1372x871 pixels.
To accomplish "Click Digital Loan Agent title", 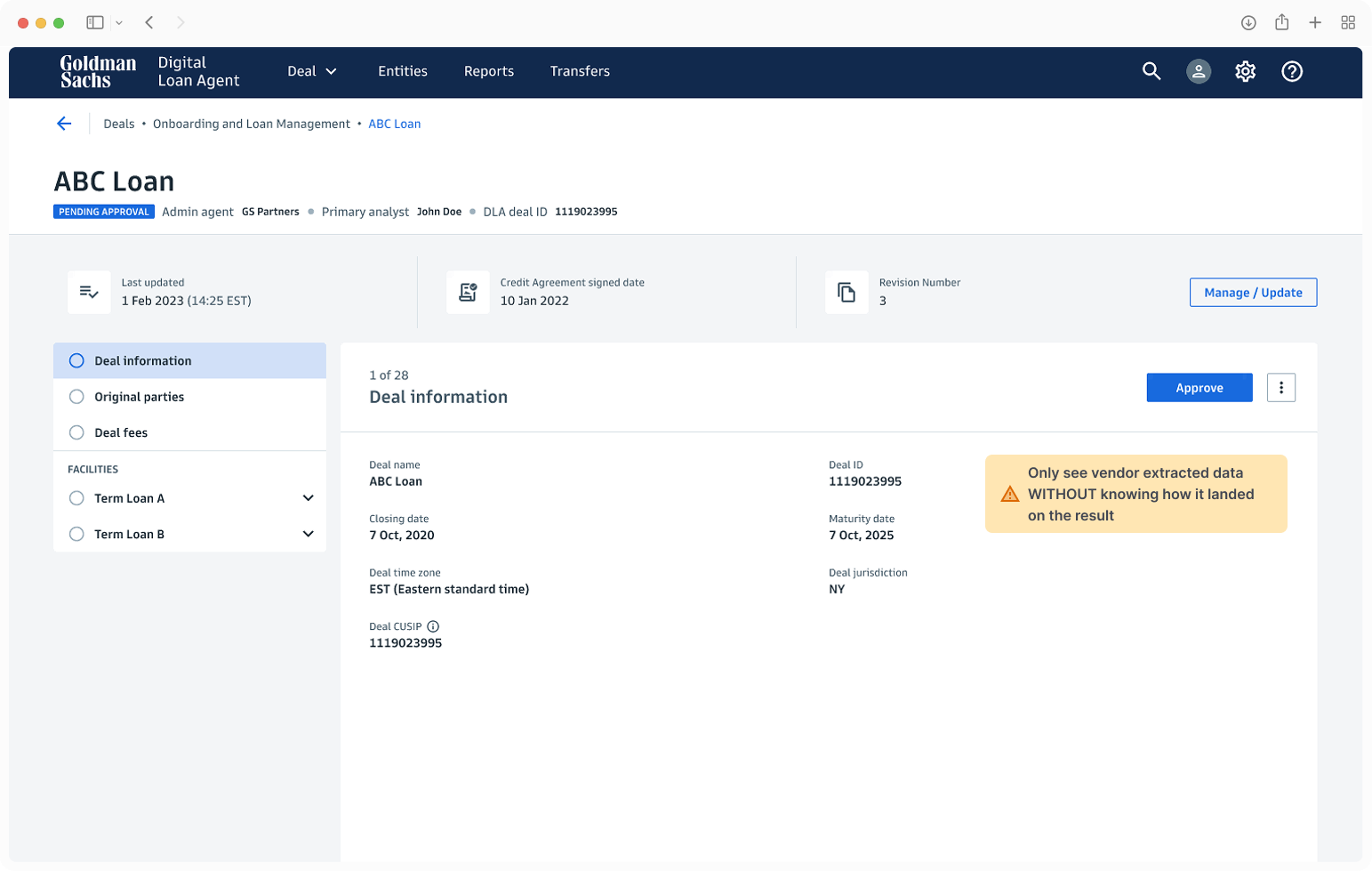I will tap(198, 71).
